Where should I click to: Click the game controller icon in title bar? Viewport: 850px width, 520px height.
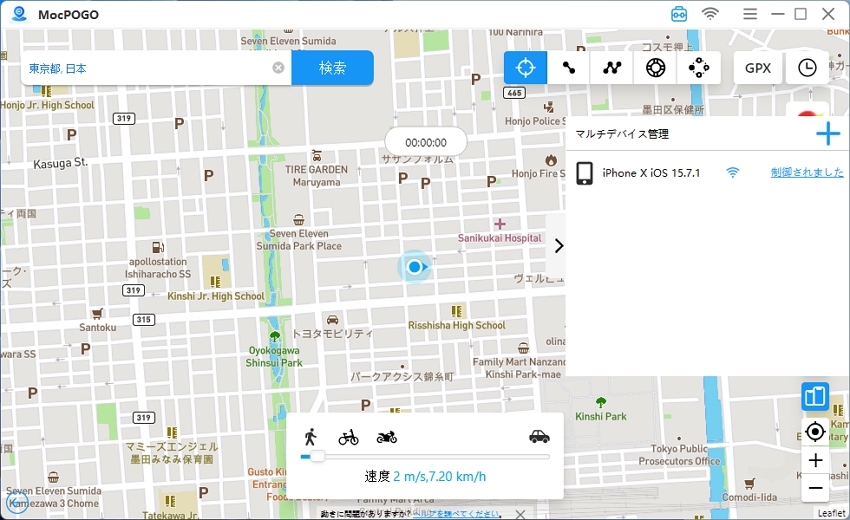click(x=679, y=14)
